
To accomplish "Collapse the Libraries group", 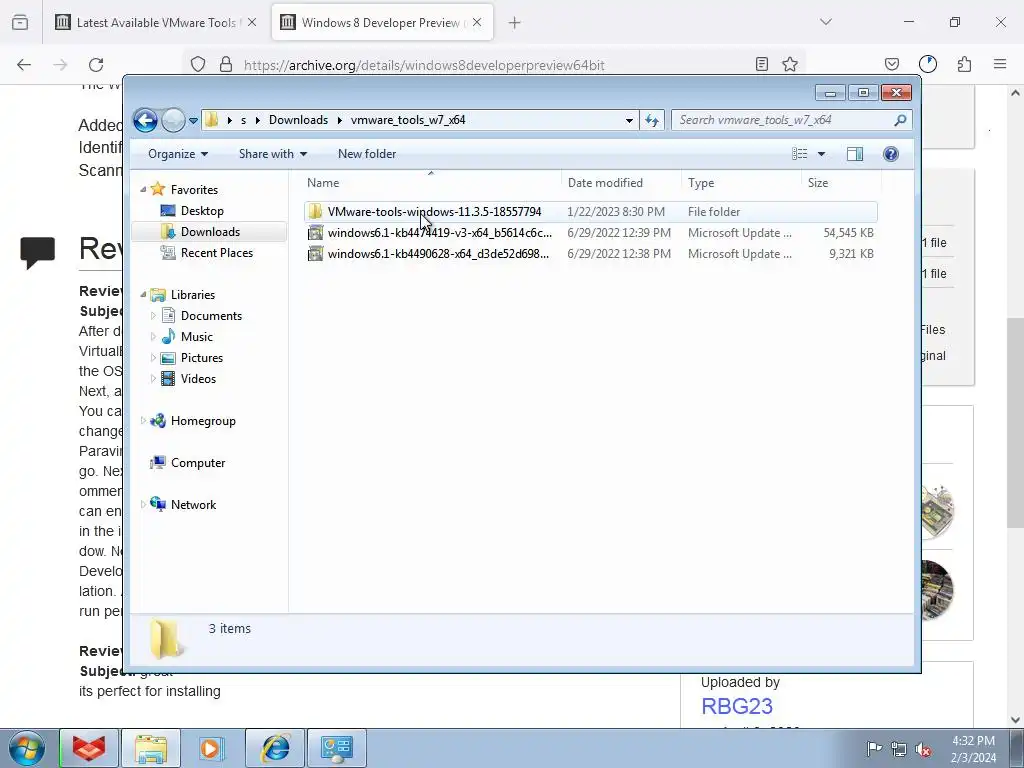I will pyautogui.click(x=143, y=295).
